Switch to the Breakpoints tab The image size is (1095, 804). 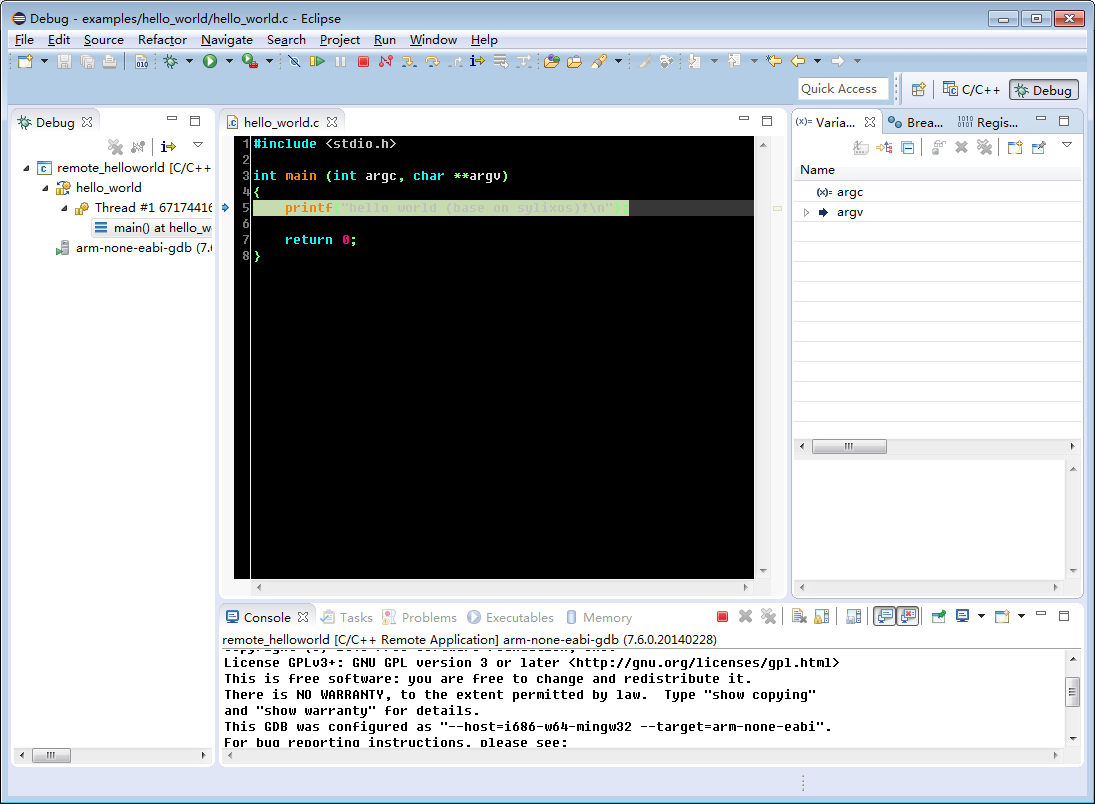[916, 122]
